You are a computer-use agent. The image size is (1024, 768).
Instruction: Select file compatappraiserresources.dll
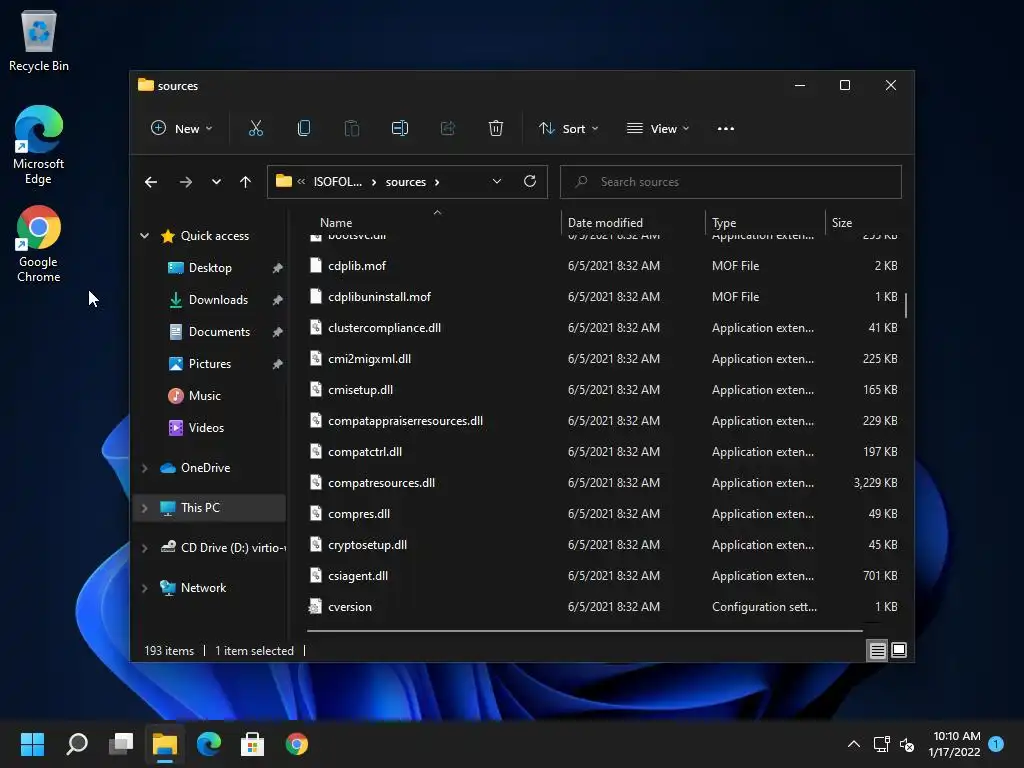(x=405, y=421)
